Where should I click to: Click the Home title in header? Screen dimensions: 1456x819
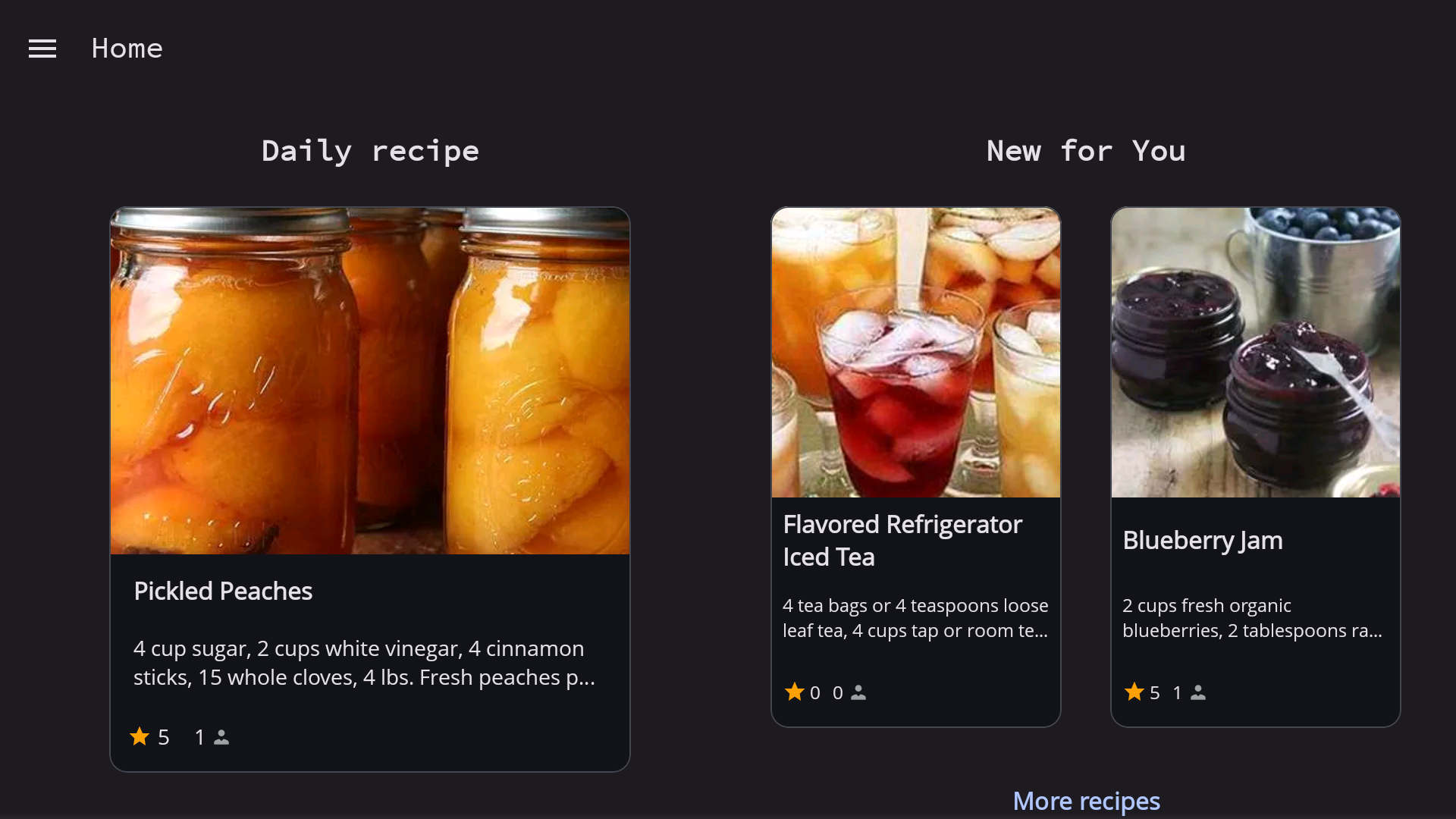[x=127, y=49]
